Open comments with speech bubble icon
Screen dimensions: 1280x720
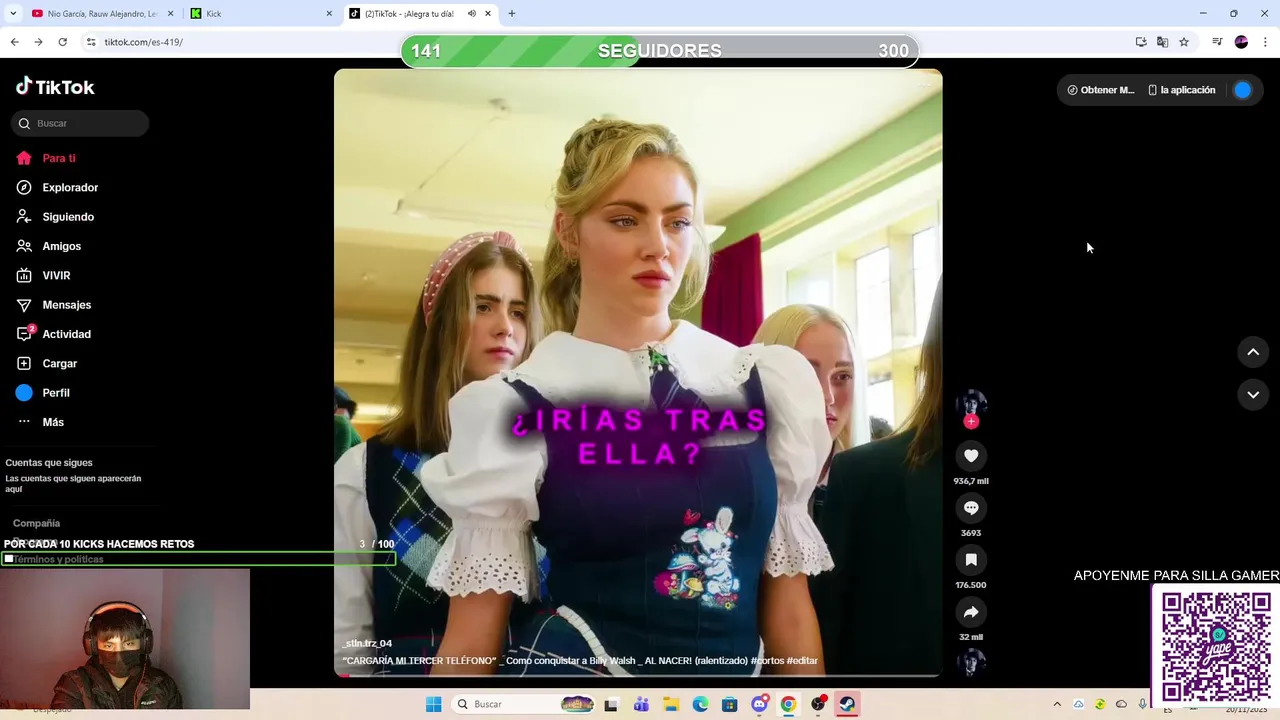pos(971,508)
